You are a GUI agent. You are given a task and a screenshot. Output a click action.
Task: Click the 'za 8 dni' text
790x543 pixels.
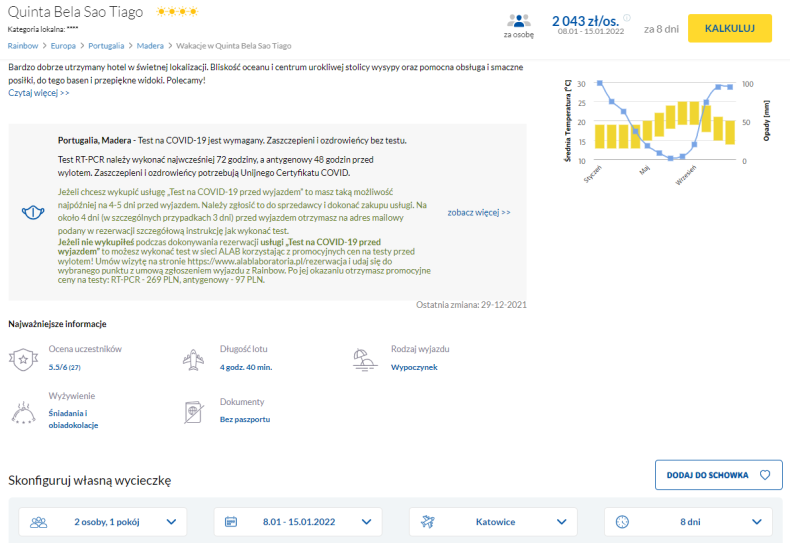[661, 29]
